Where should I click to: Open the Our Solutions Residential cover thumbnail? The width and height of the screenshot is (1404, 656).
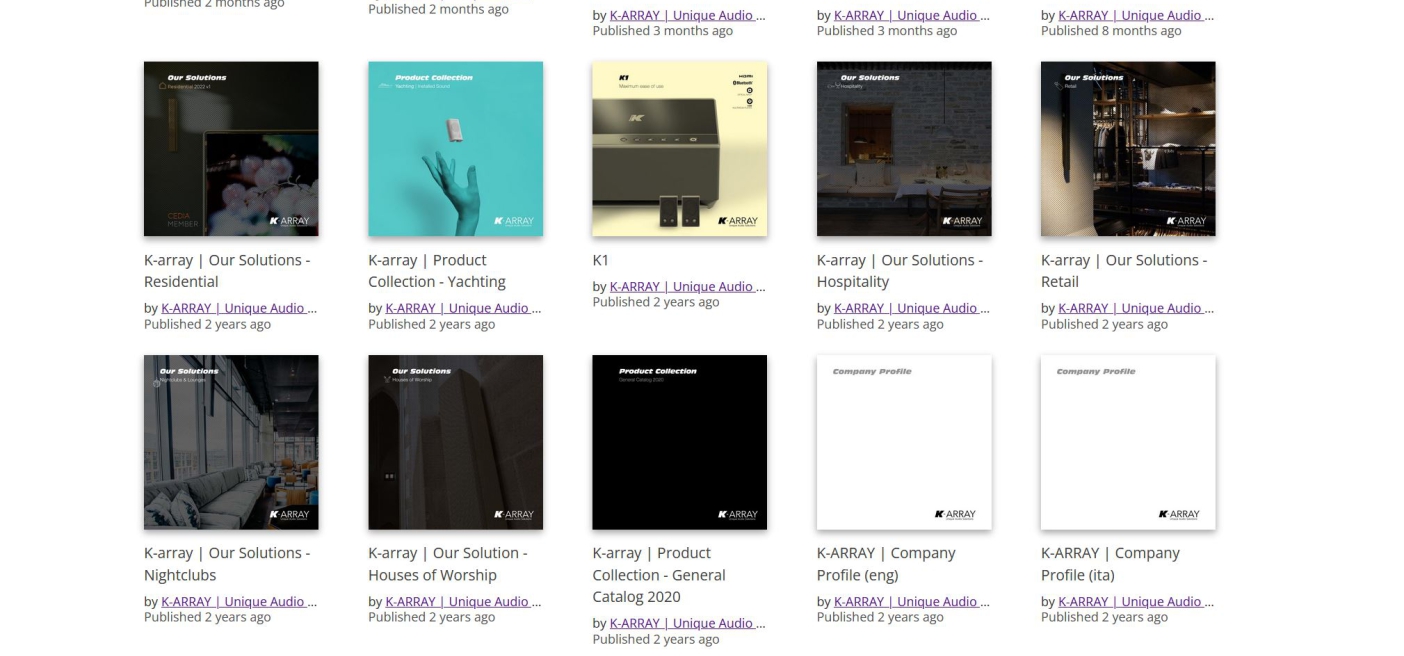point(231,149)
